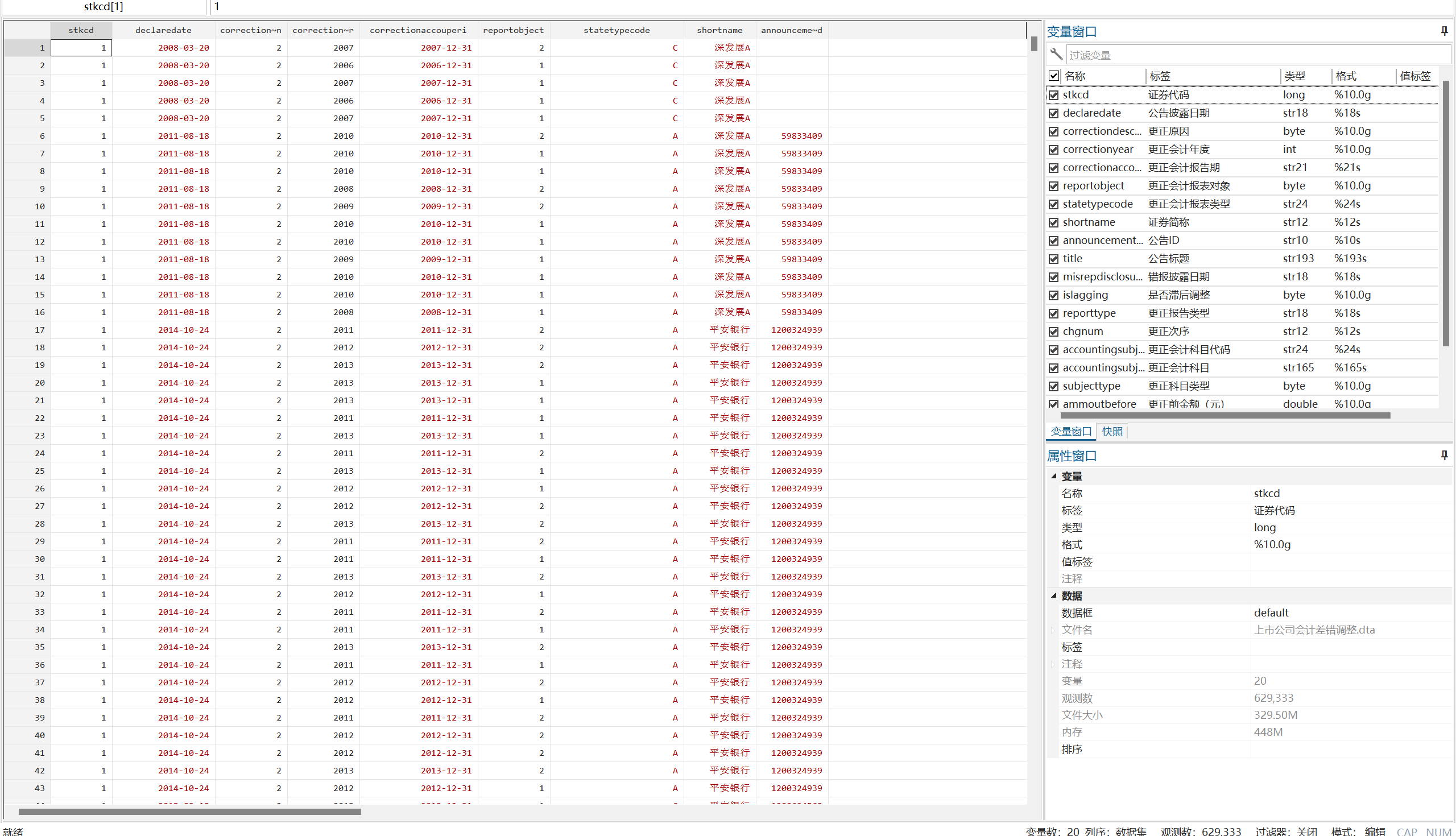Expand the 文件名 property row
This screenshot has height=836, width=1456.
(x=1053, y=630)
